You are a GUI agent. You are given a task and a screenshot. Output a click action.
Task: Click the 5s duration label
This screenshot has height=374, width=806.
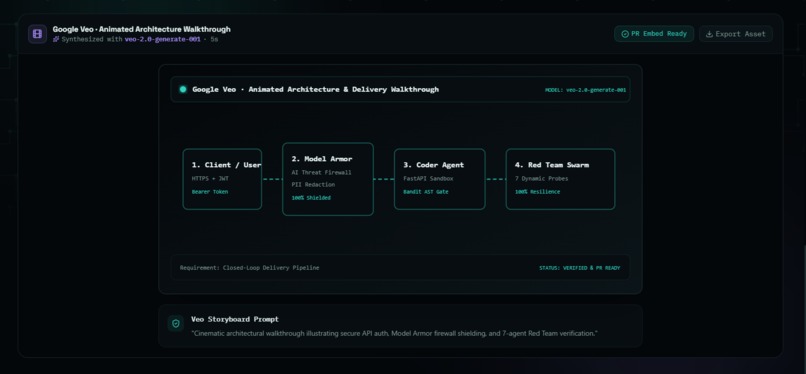pyautogui.click(x=214, y=39)
